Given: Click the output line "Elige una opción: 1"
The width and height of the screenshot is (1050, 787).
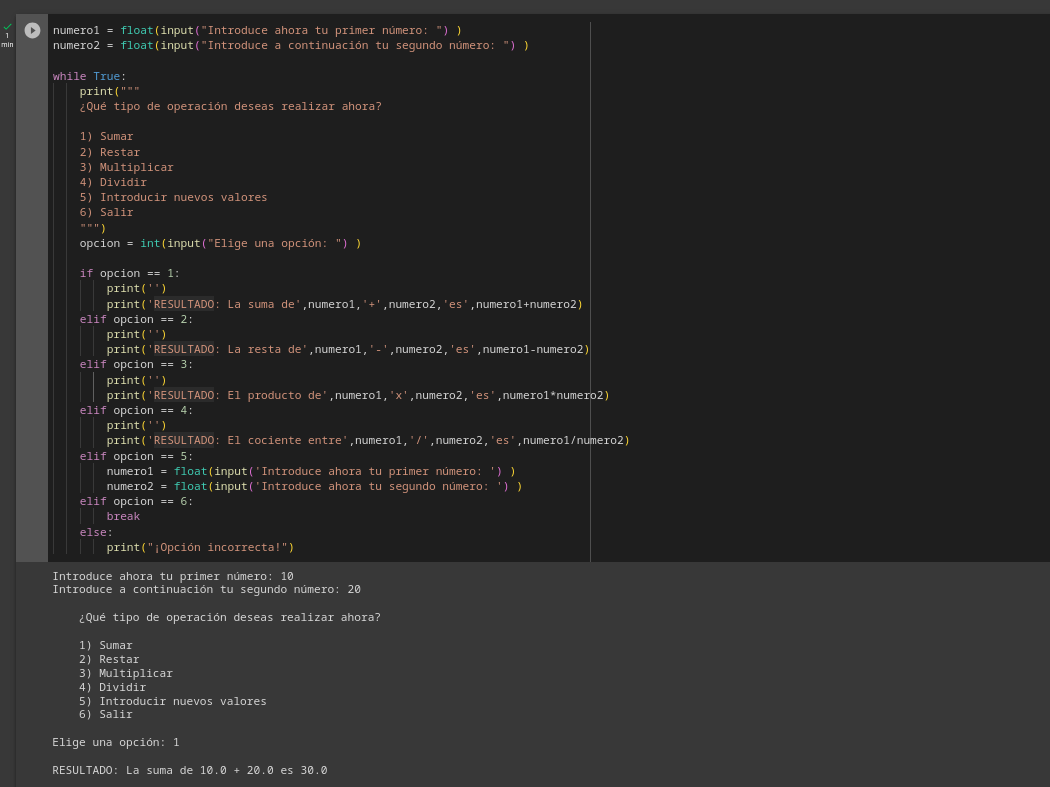Looking at the screenshot, I should click(115, 742).
